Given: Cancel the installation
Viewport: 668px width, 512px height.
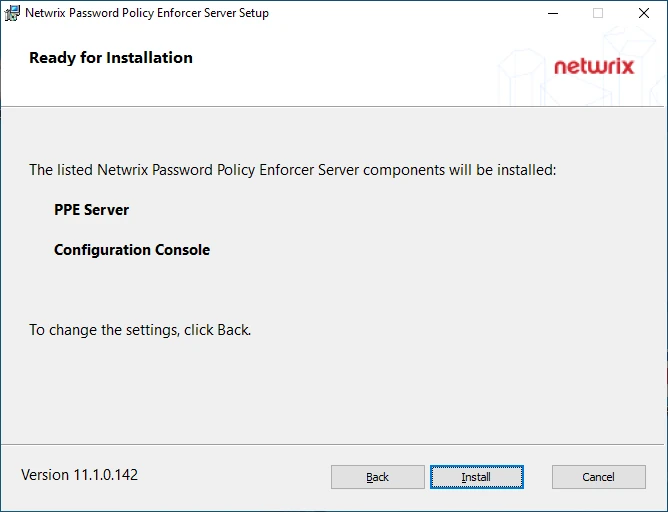Looking at the screenshot, I should tap(598, 477).
